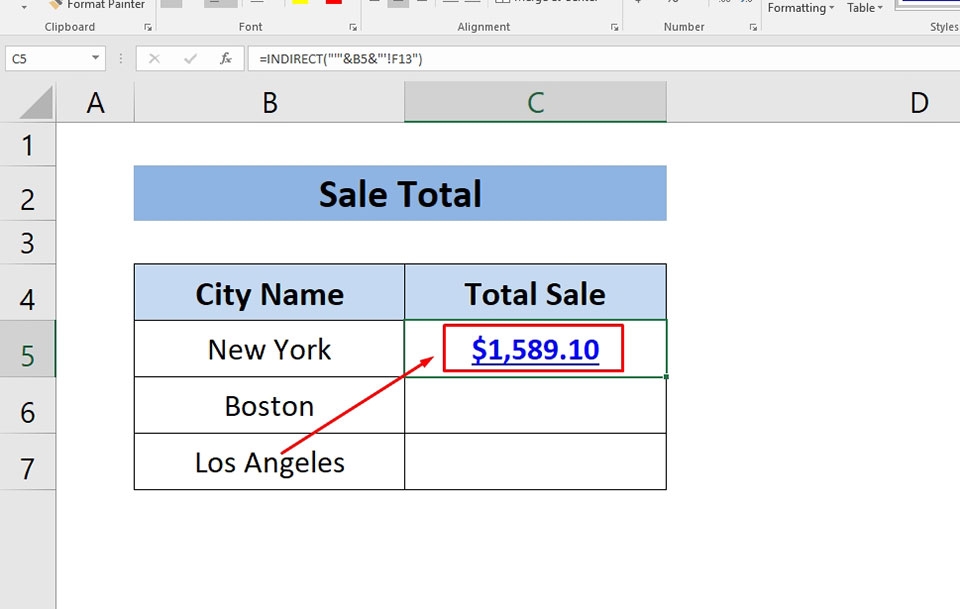Open the Format as Table dropdown
The image size is (960, 609).
tap(865, 8)
